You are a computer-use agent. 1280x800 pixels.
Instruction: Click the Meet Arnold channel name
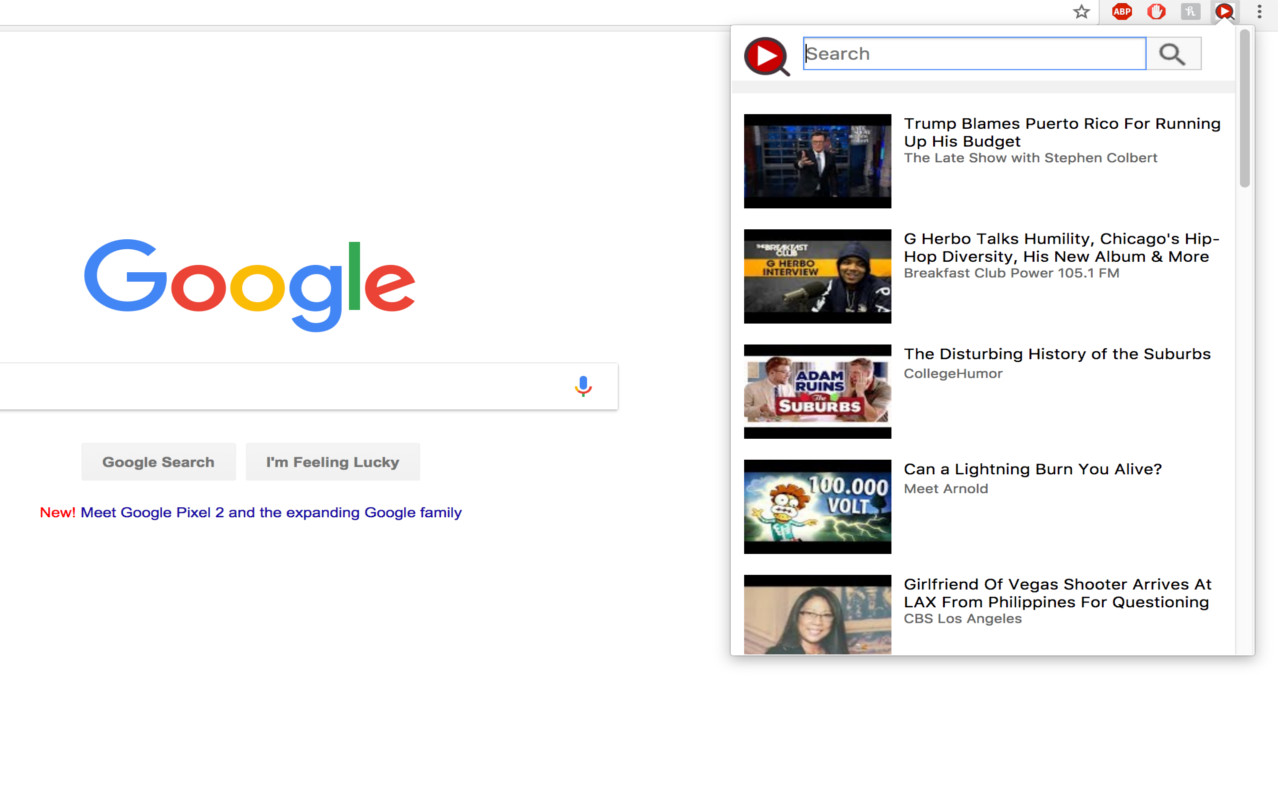pyautogui.click(x=946, y=489)
